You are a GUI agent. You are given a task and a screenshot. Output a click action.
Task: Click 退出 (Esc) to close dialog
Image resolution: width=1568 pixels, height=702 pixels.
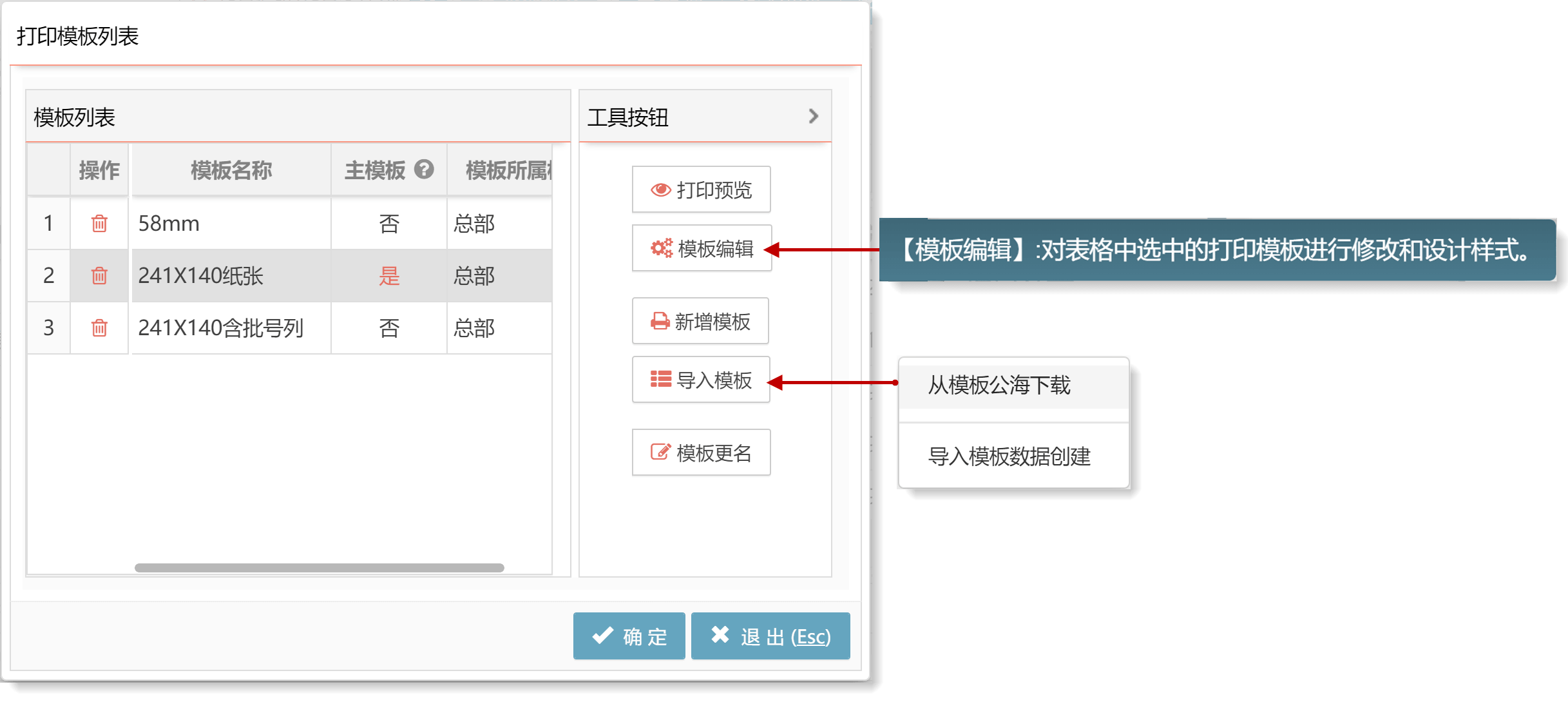tap(770, 636)
